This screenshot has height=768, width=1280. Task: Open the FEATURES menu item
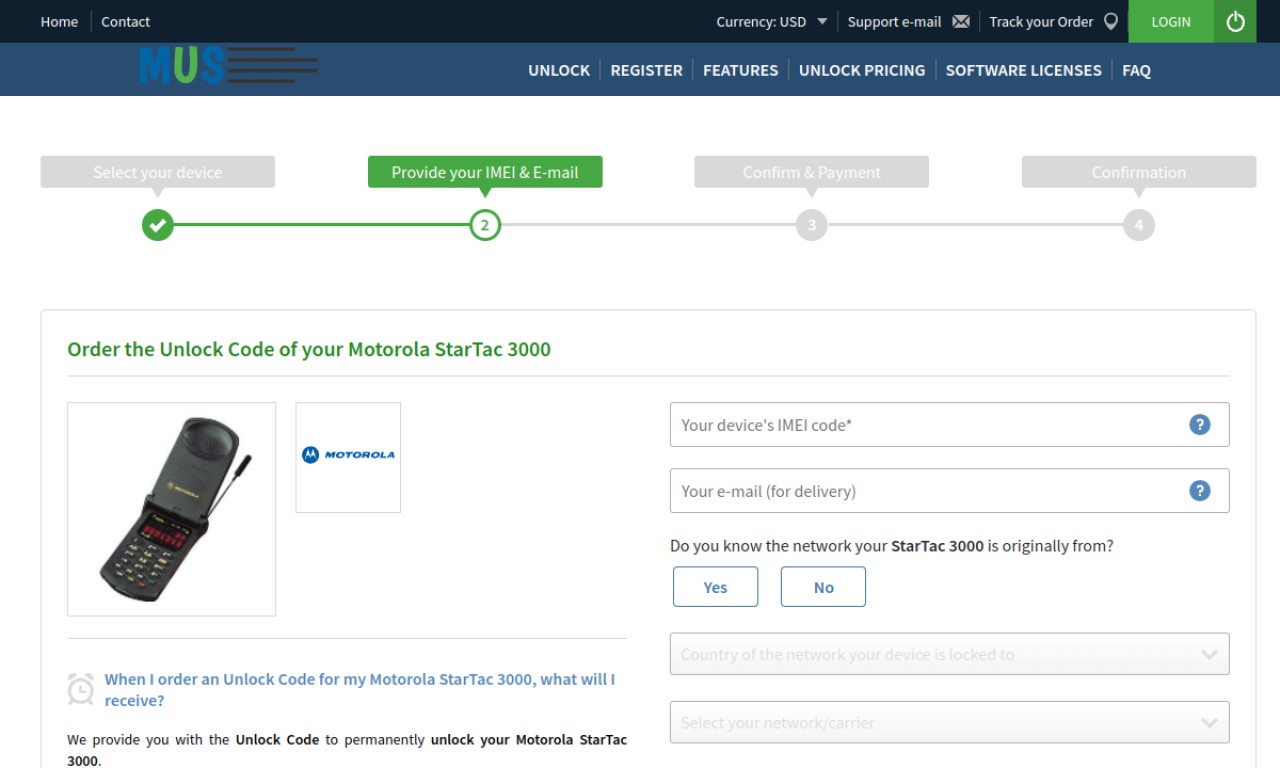click(x=740, y=70)
